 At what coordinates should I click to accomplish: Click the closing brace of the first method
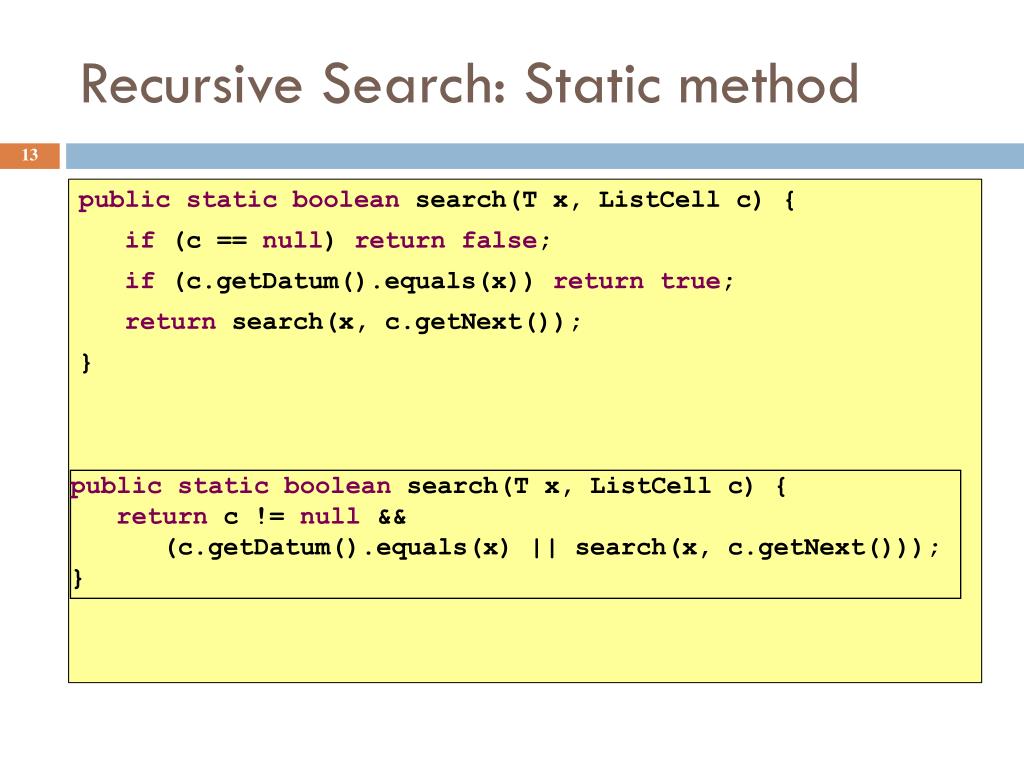pyautogui.click(x=86, y=362)
